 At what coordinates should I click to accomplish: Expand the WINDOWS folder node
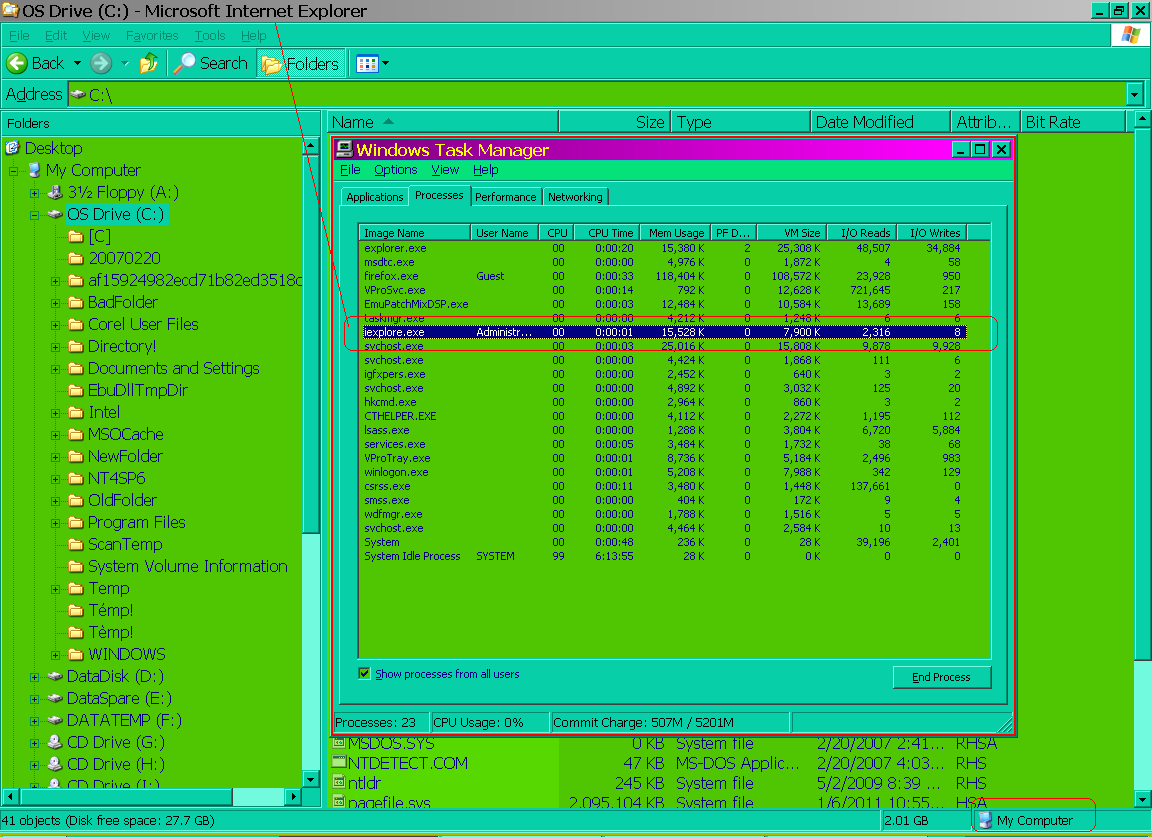pyautogui.click(x=56, y=655)
